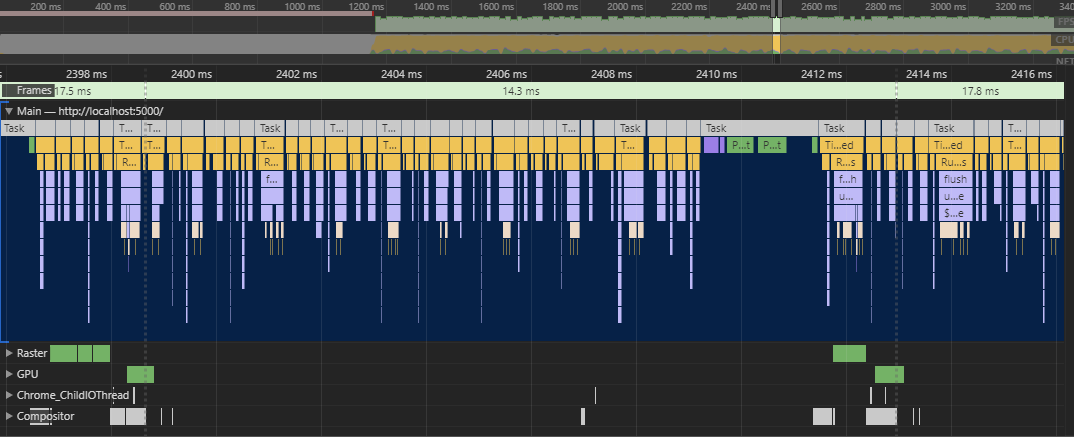The width and height of the screenshot is (1074, 437).
Task: Click the green GPU activity block on right
Action: click(x=889, y=374)
